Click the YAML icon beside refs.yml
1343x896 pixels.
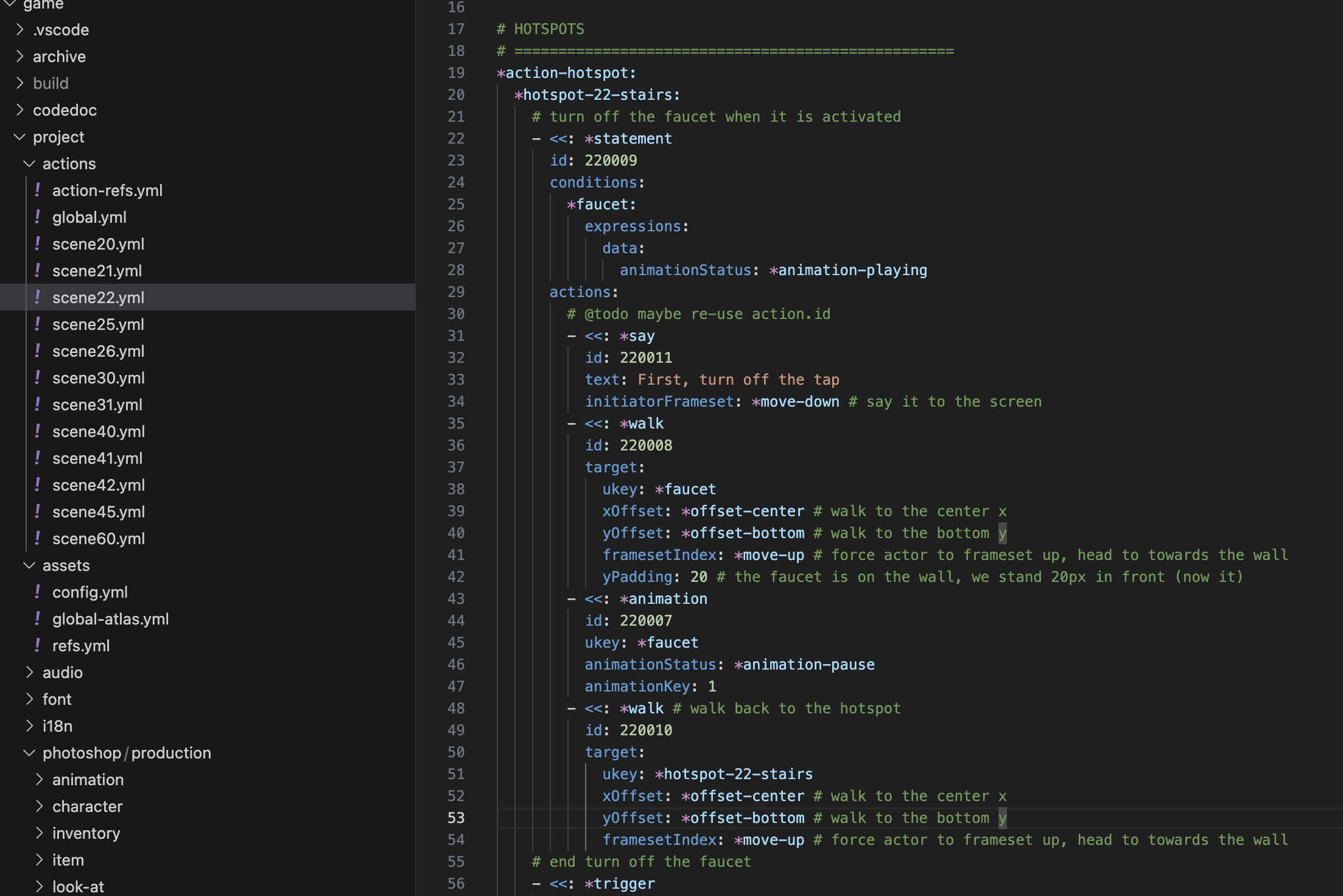tap(38, 645)
